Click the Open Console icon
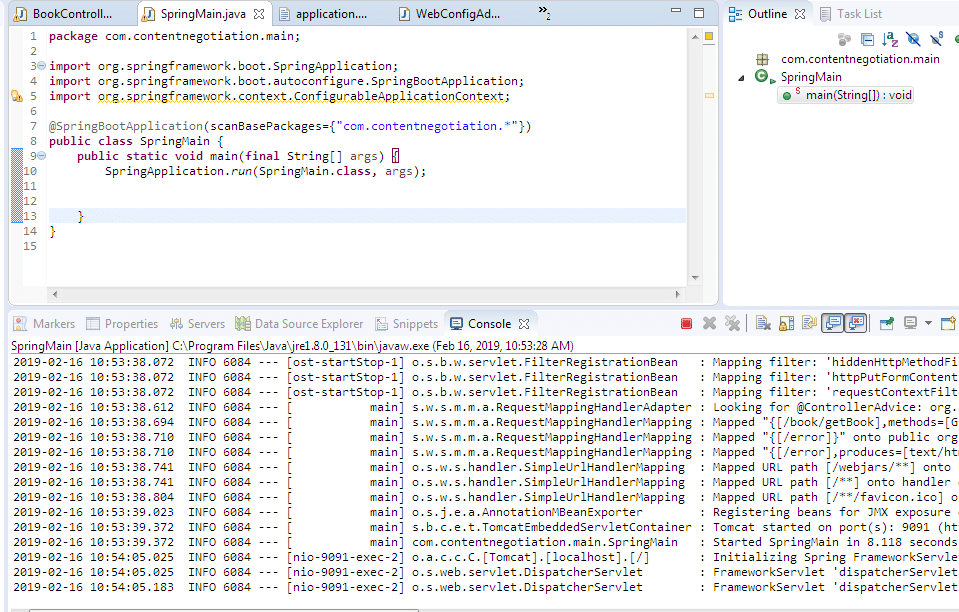Screen dimensions: 959x612 coord(947,323)
